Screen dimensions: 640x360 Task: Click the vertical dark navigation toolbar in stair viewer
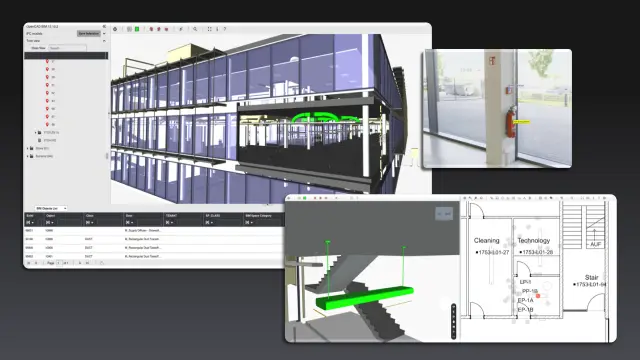point(453,321)
